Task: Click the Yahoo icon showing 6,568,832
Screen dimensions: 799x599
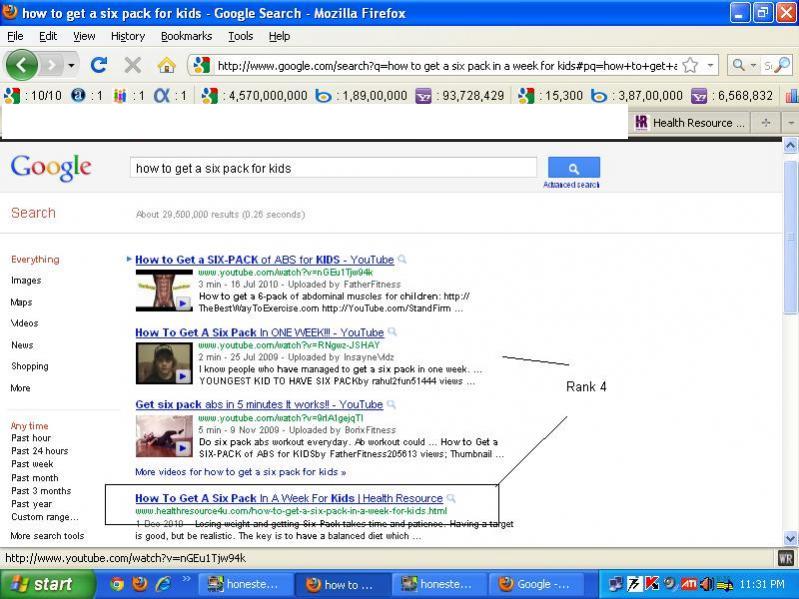Action: [x=699, y=96]
